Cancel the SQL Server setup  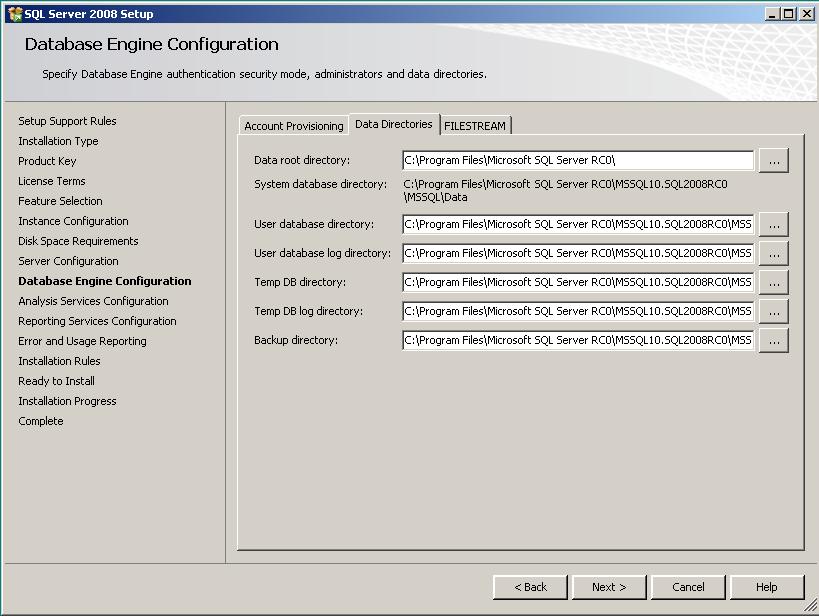coord(688,587)
